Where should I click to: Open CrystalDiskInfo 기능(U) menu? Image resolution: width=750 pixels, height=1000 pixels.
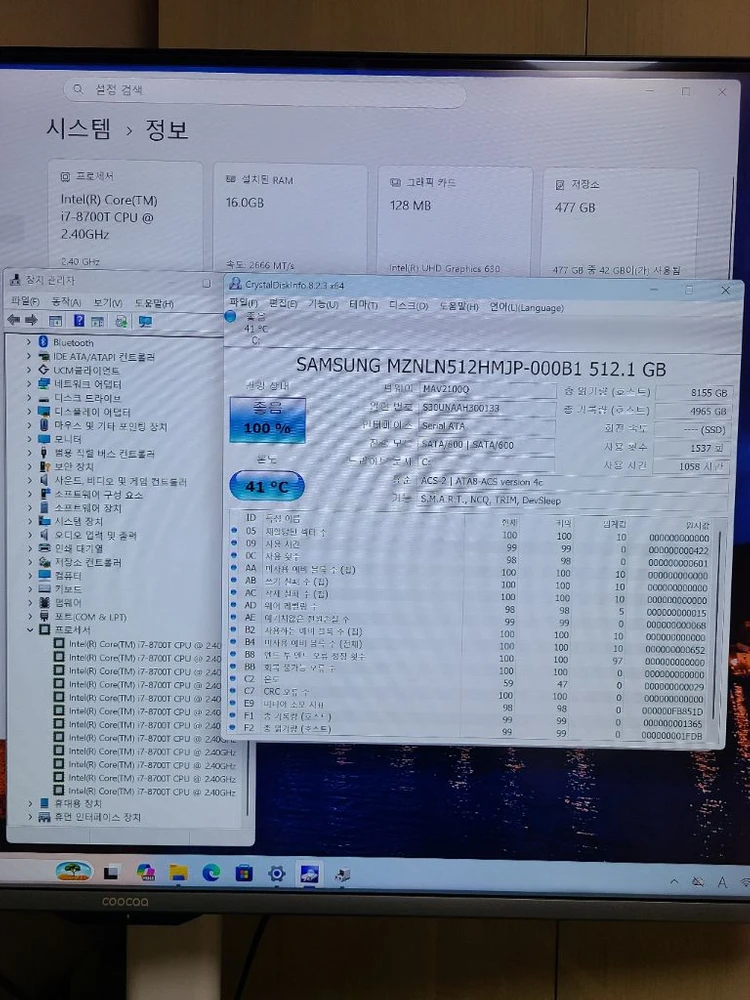(x=323, y=304)
